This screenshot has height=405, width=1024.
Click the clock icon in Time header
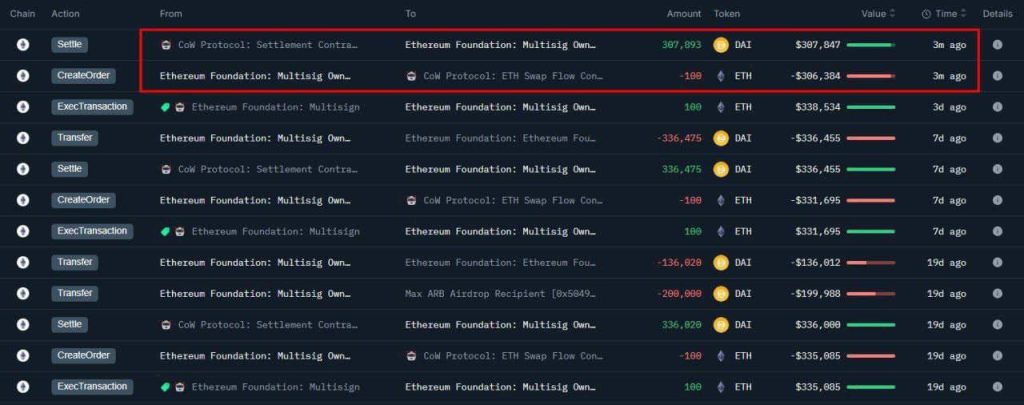[926, 14]
